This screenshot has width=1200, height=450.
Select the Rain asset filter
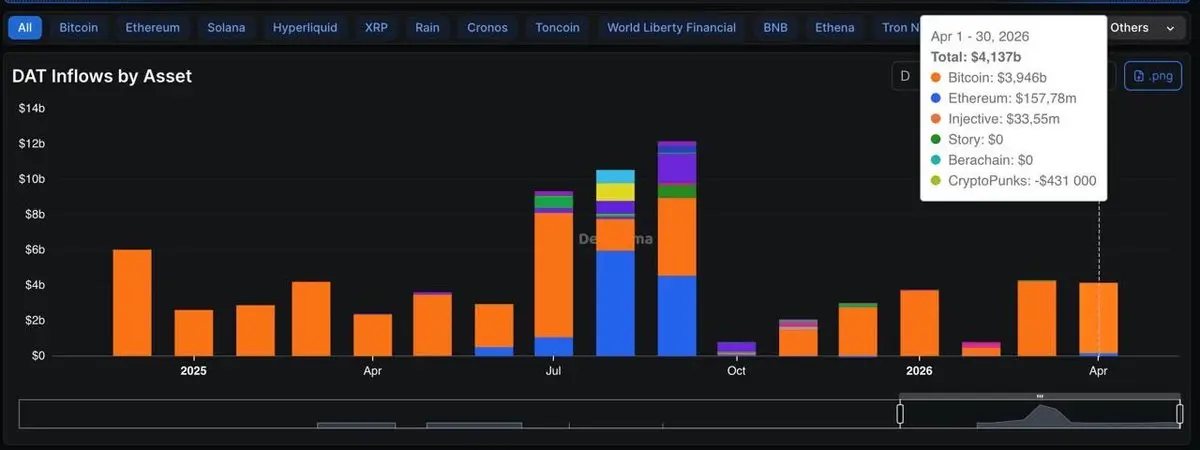coord(428,28)
